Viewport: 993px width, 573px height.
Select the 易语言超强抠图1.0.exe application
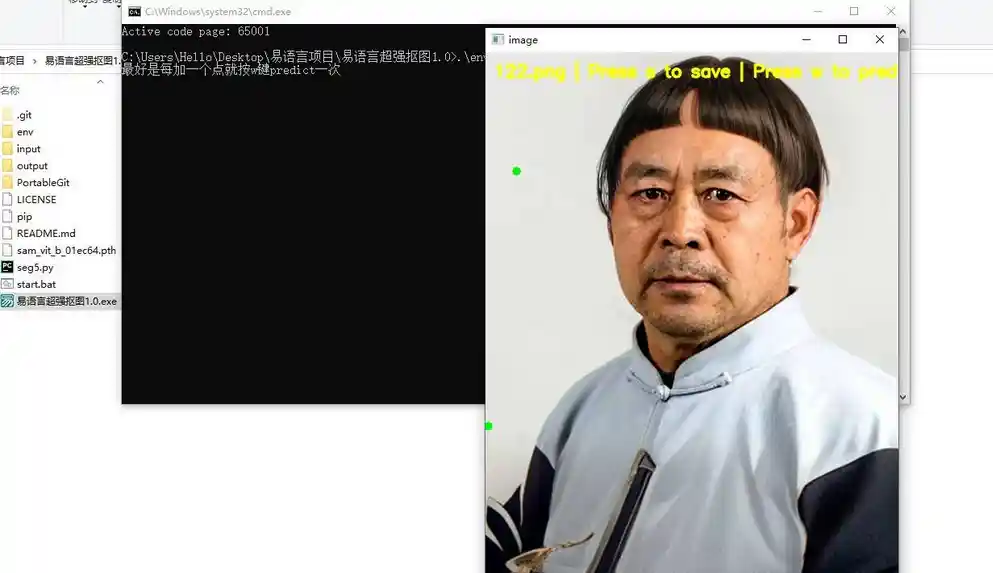point(66,301)
